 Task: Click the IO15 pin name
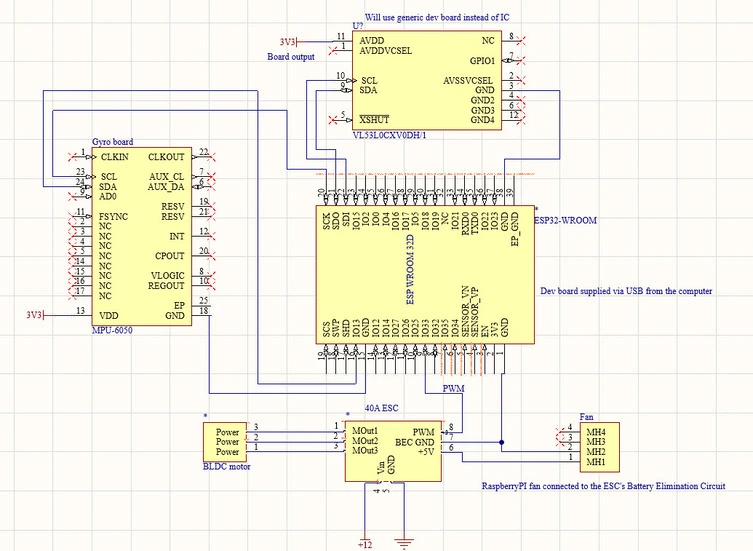[x=356, y=221]
